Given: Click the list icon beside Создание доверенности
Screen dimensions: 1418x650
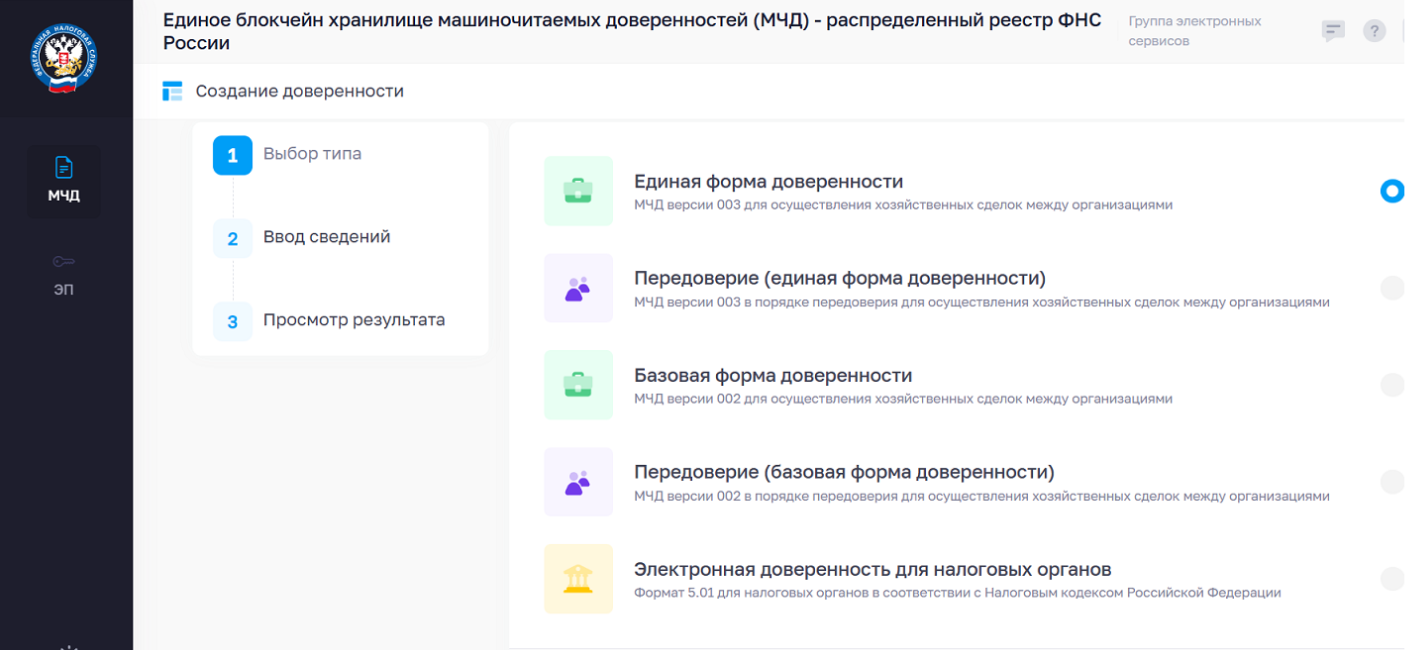Looking at the screenshot, I should pos(173,92).
